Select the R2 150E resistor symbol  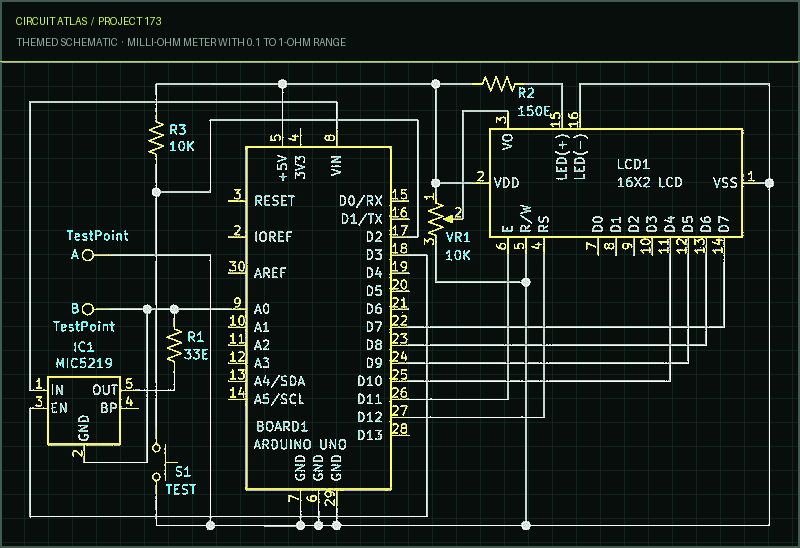[x=498, y=84]
